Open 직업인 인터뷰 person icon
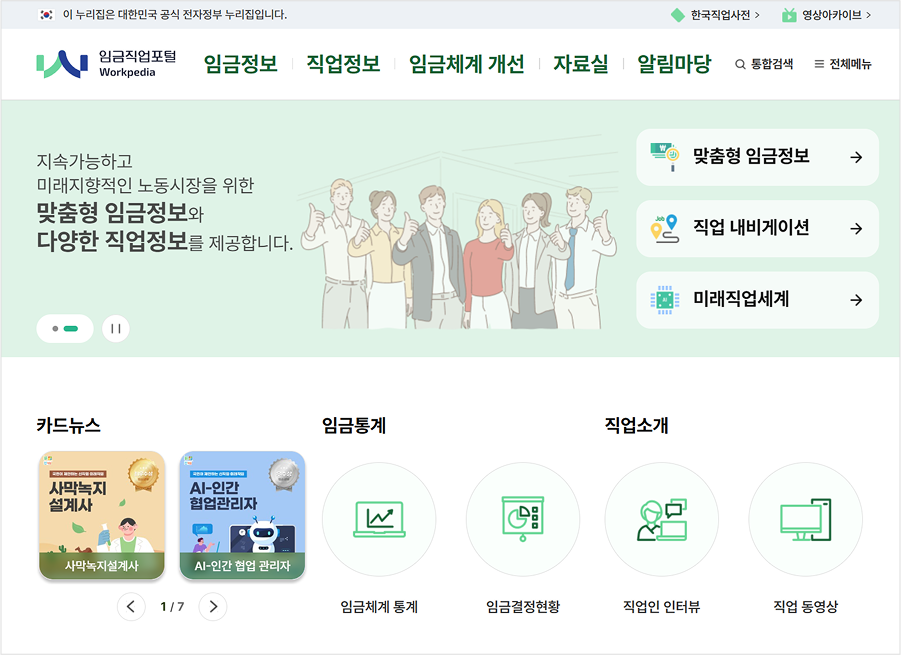Image resolution: width=901 pixels, height=655 pixels. click(662, 519)
